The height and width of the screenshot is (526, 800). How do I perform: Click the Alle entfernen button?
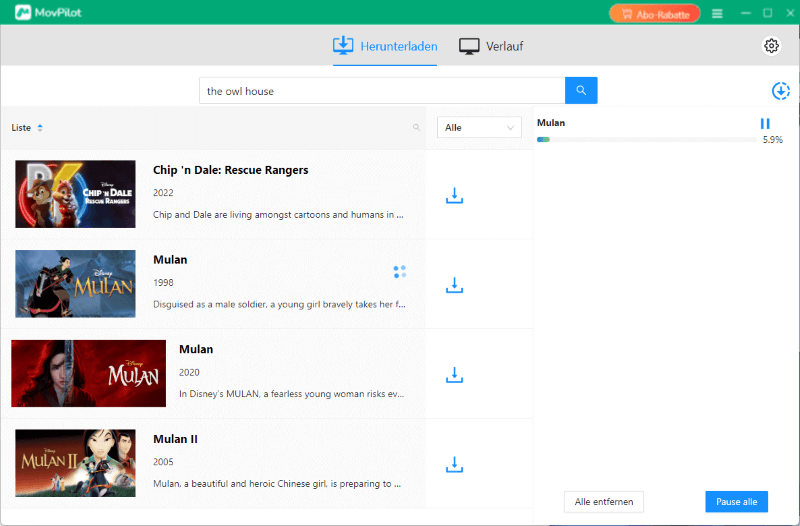(604, 502)
